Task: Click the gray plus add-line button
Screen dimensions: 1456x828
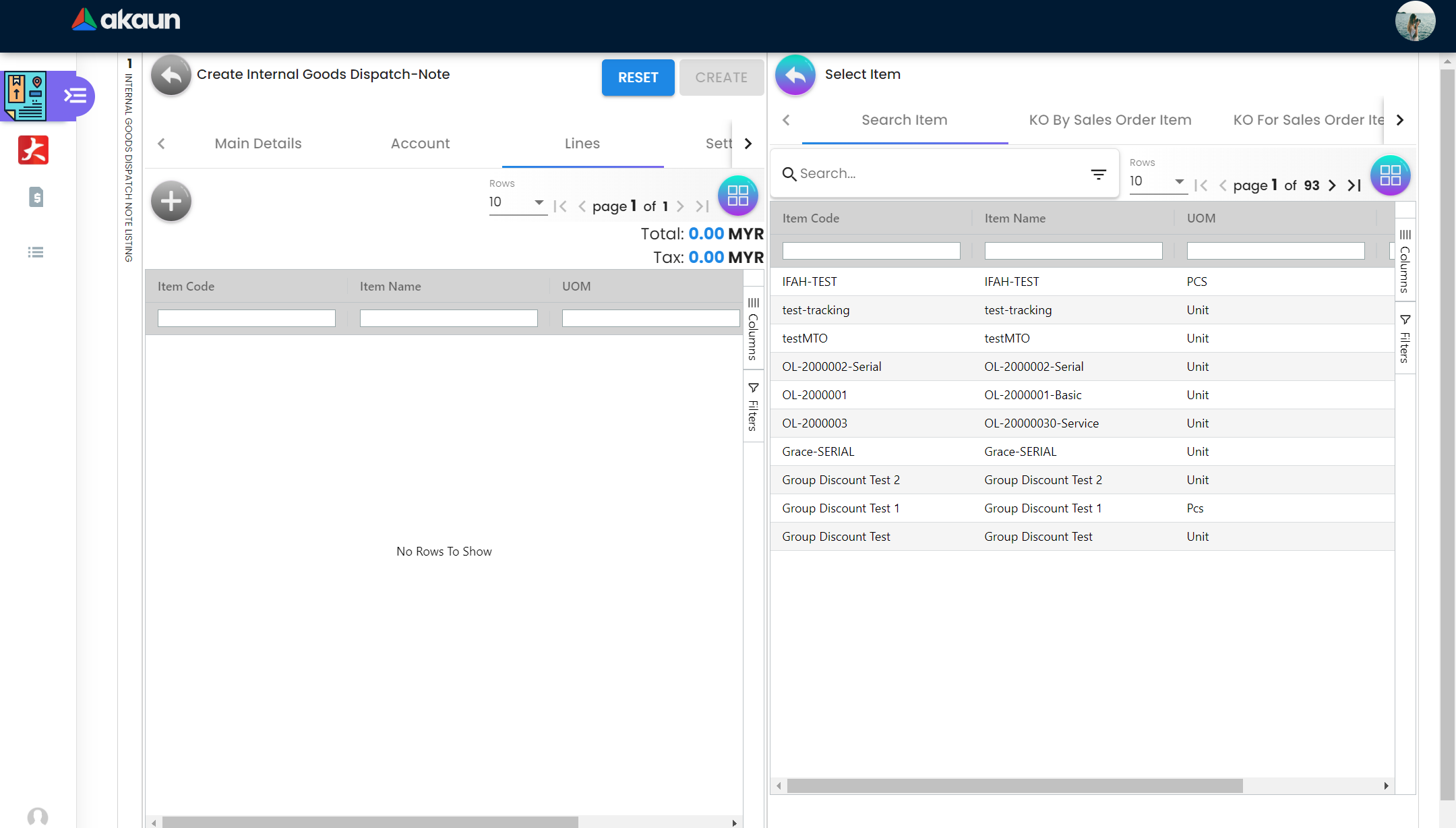Action: point(171,201)
